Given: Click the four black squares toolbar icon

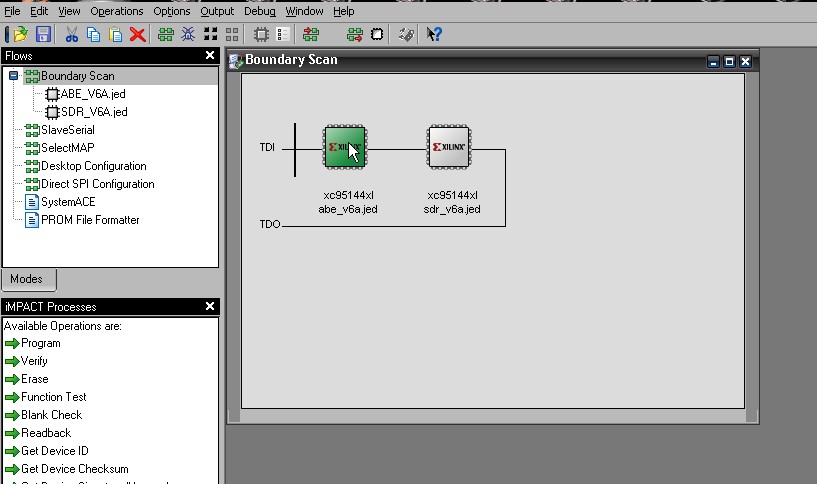Looking at the screenshot, I should pyautogui.click(x=211, y=34).
